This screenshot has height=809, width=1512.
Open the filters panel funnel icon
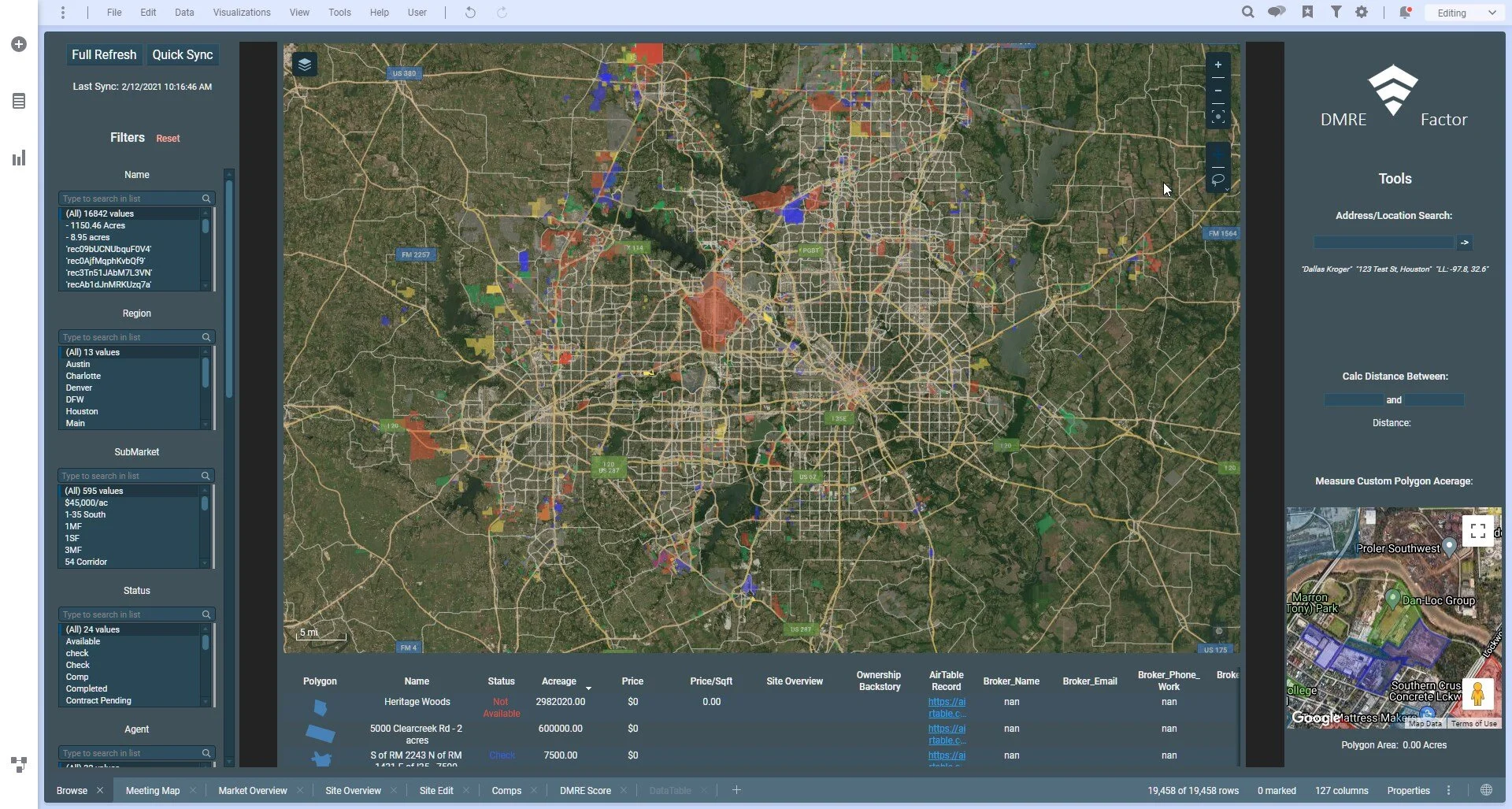[1336, 12]
